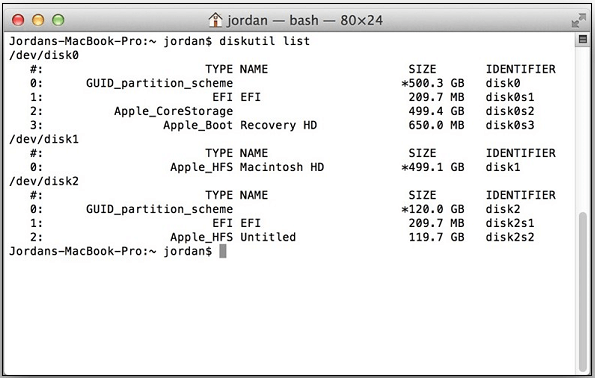
Task: Click identifier 'disk1'
Action: coord(503,167)
